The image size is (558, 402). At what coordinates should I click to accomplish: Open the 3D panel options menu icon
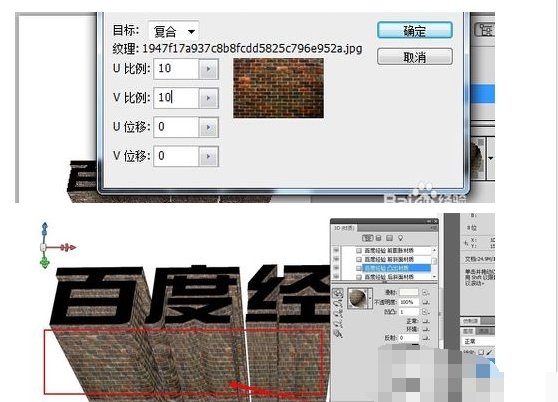click(434, 228)
